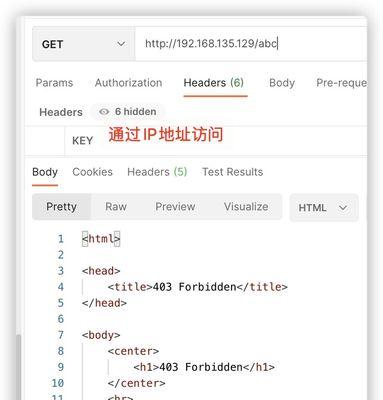The image size is (383, 400).
Task: Open the response Cookies tab
Action: tap(92, 172)
